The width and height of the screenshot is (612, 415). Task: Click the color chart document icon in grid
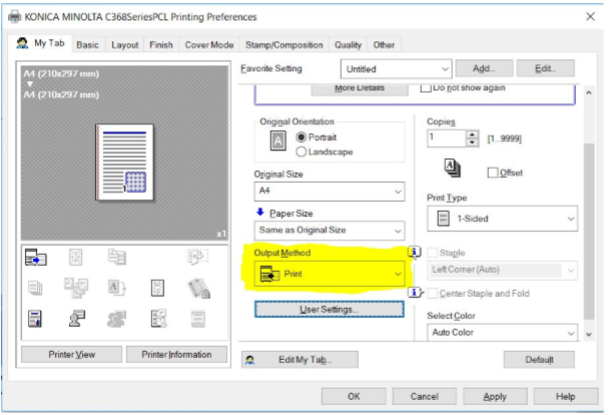[x=35, y=319]
